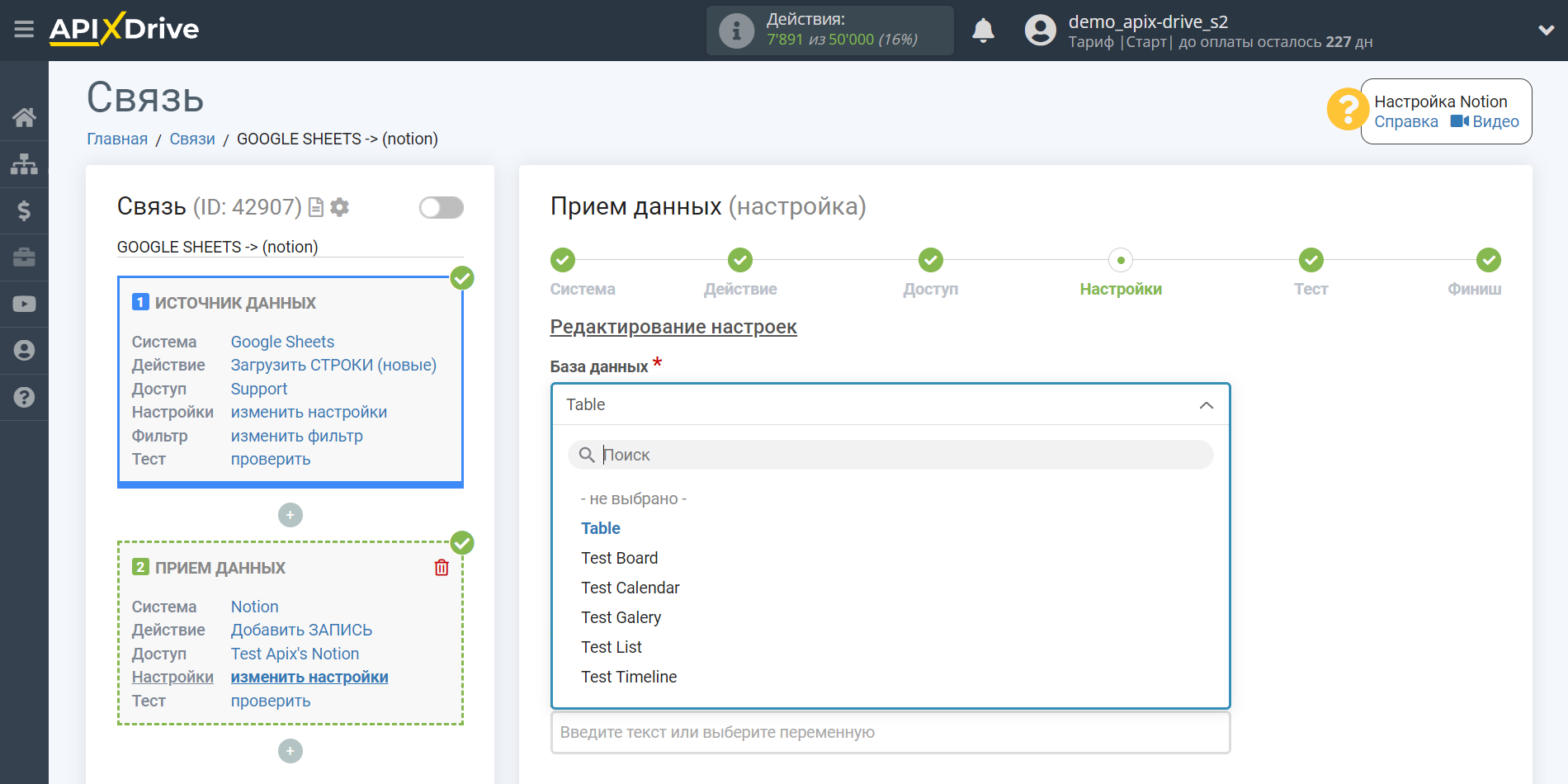Viewport: 1568px width, 784px height.
Task: Open the help question sidebar icon
Action: [24, 397]
